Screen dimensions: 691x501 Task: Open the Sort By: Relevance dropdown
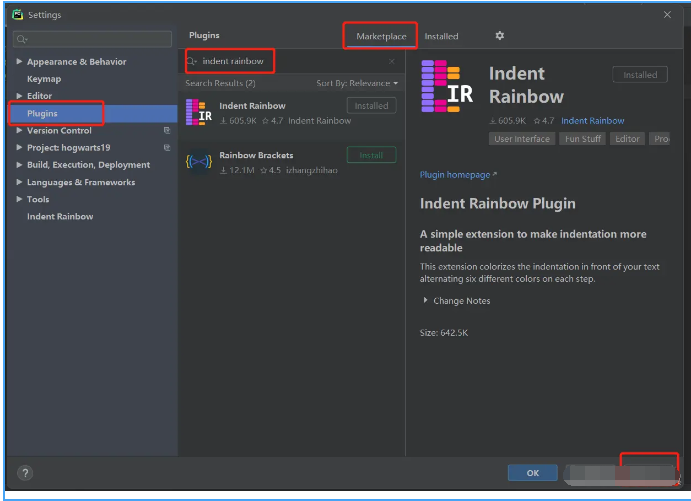(357, 83)
